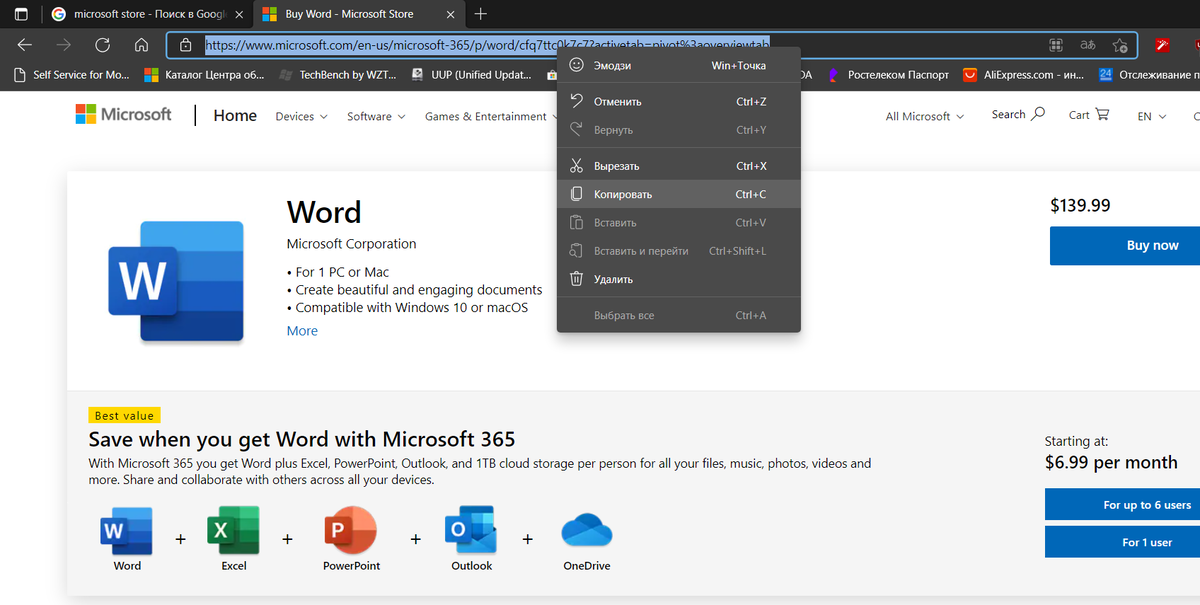This screenshot has width=1200, height=605.
Task: Click the smiley icon next to Эмодзи
Action: 576,65
